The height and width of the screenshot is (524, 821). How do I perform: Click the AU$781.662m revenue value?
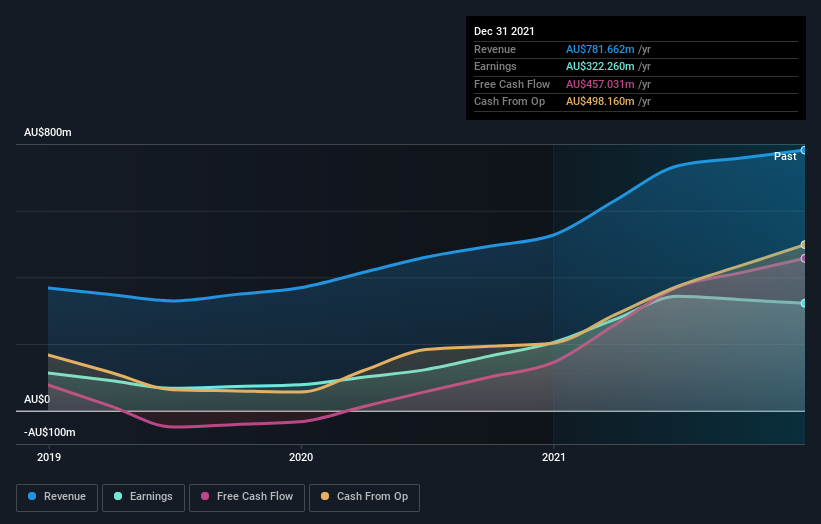point(600,49)
